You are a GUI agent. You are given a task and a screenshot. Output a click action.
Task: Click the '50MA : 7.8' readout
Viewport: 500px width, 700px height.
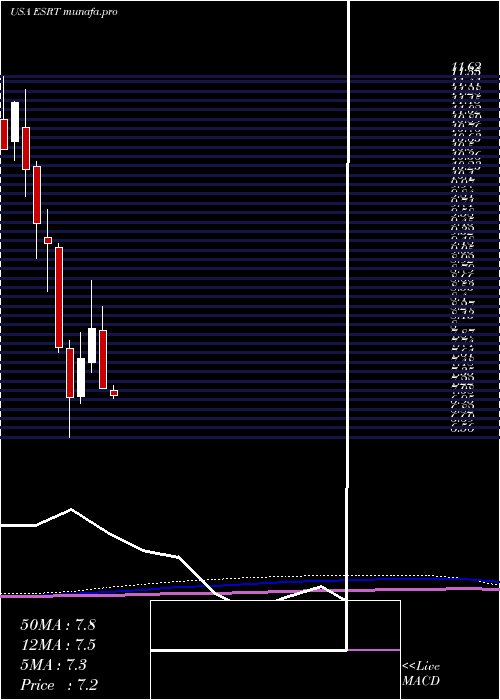coord(58,625)
